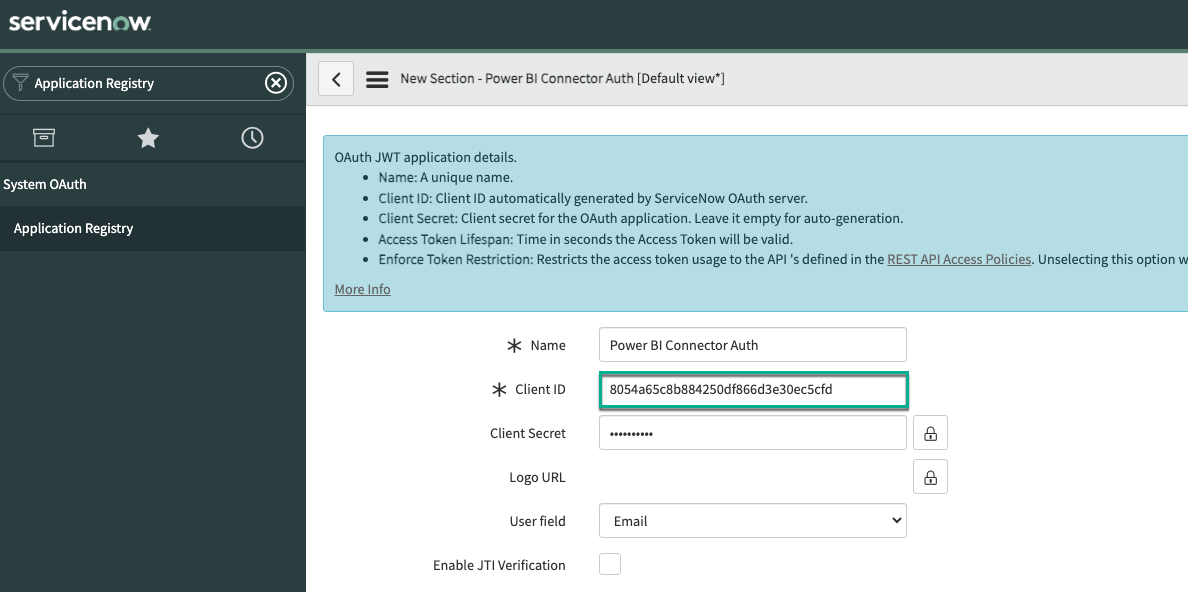Screen dimensions: 1188x592
Task: Click the servicenow logo
Action: [x=80, y=21]
